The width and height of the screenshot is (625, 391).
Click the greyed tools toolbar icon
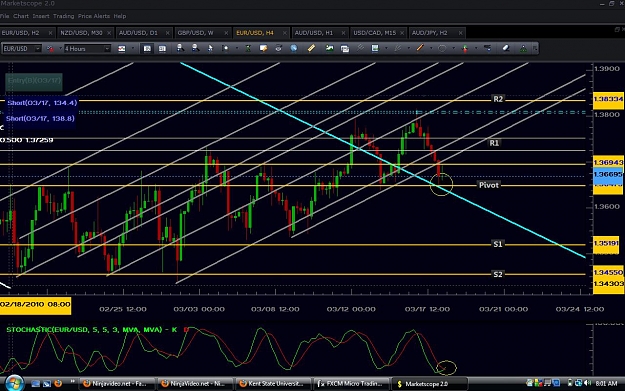pyautogui.click(x=360, y=48)
